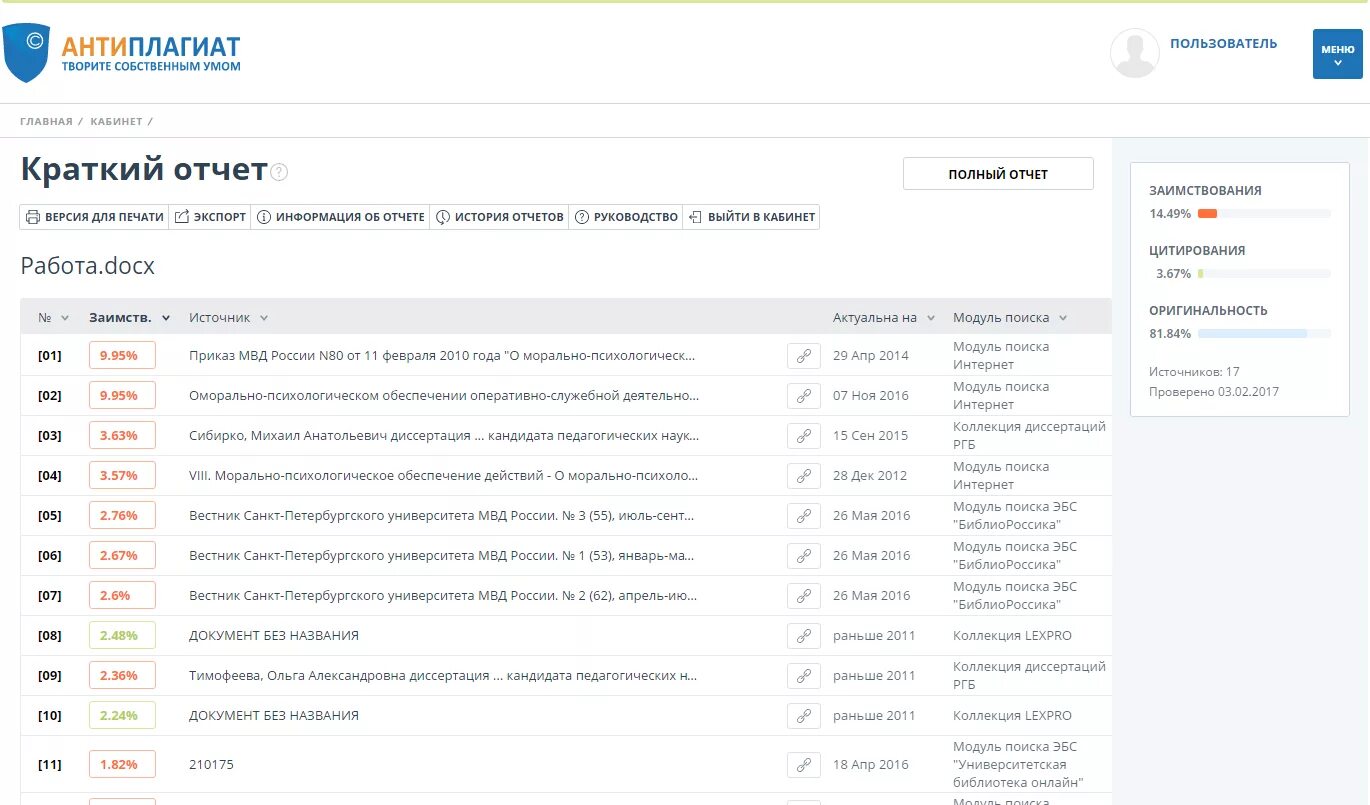Open link icon for source row 01

click(x=803, y=356)
